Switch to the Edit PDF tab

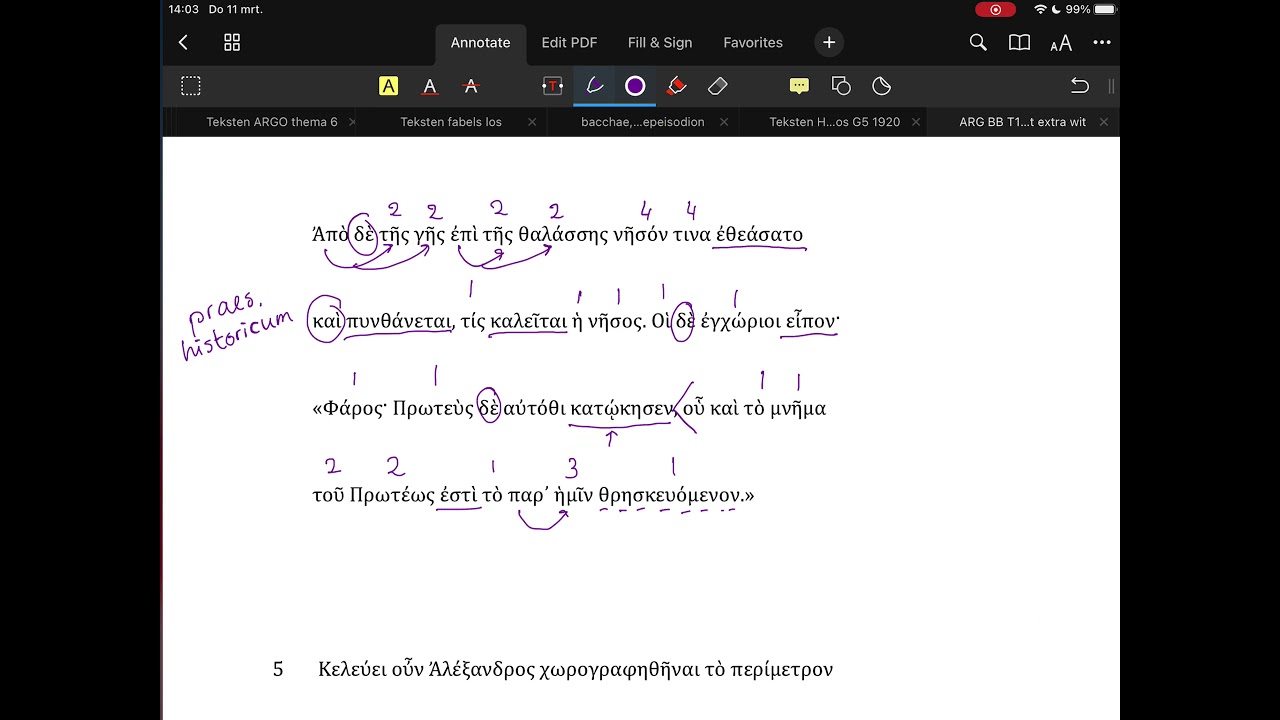point(569,42)
